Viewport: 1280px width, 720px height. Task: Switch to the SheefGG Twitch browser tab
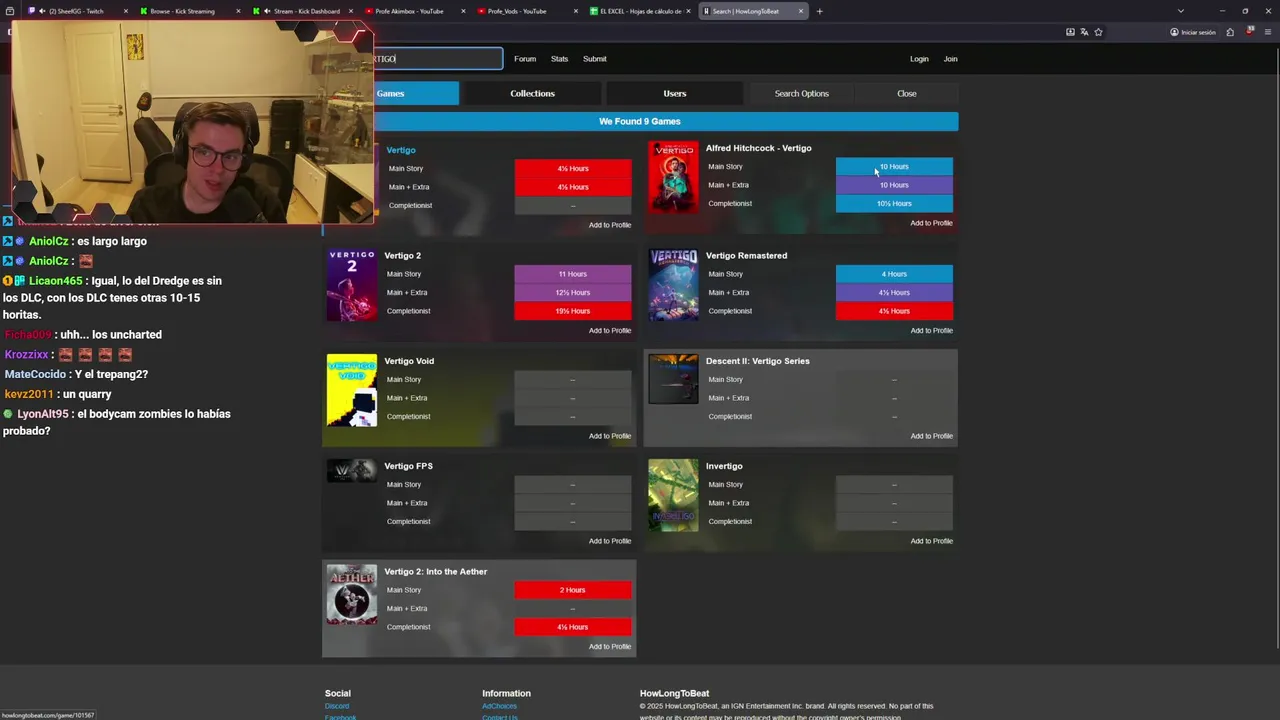(x=75, y=11)
